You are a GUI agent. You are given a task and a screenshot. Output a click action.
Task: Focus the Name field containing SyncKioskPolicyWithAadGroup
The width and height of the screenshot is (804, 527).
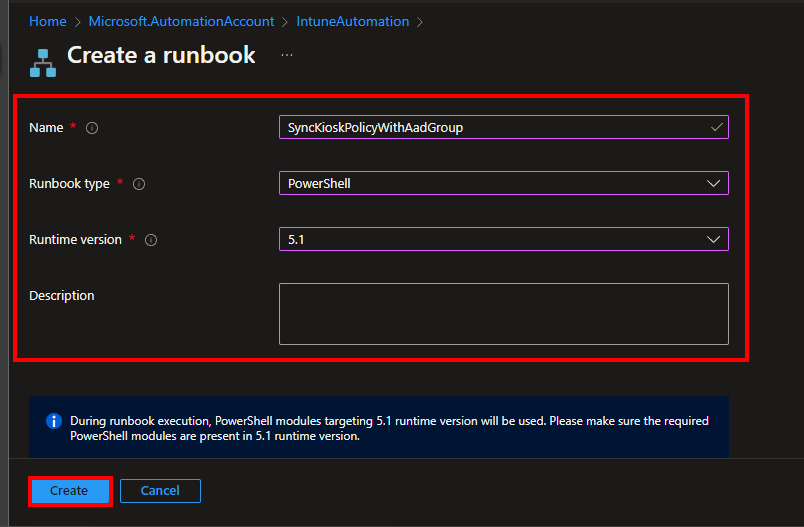pyautogui.click(x=490, y=127)
